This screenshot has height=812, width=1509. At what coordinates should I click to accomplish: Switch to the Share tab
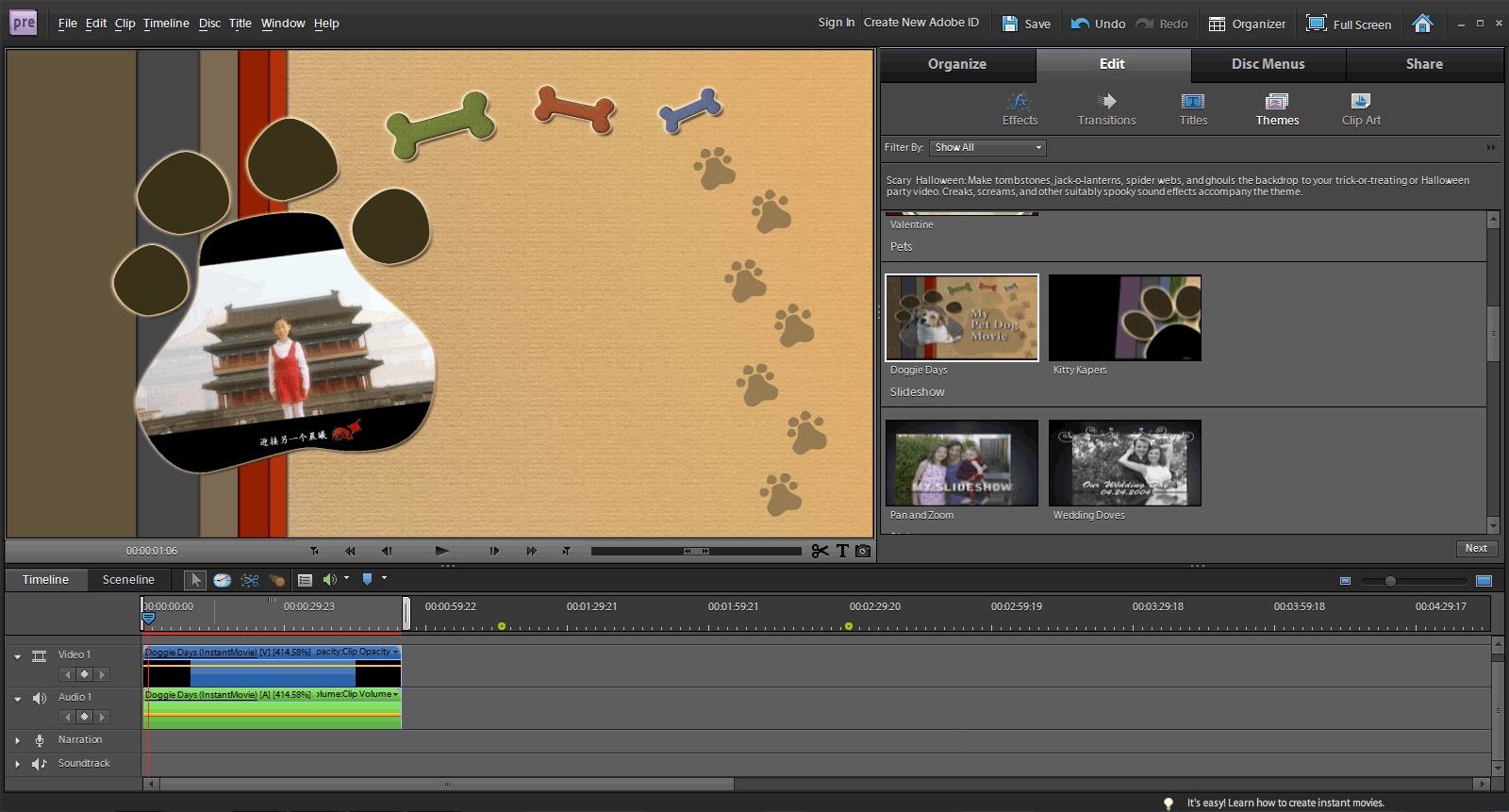(x=1424, y=64)
